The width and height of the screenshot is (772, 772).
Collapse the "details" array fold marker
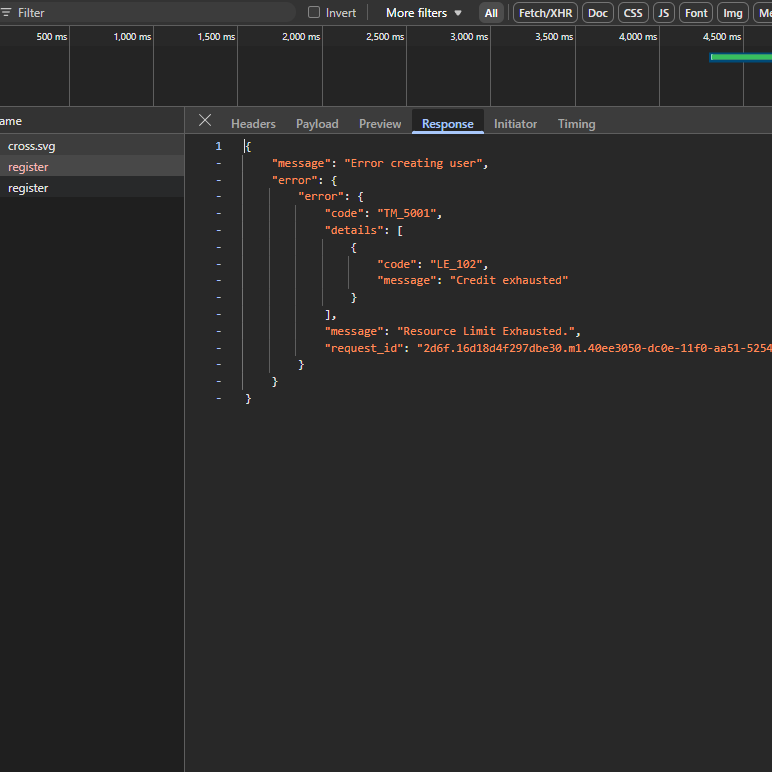[x=218, y=230]
